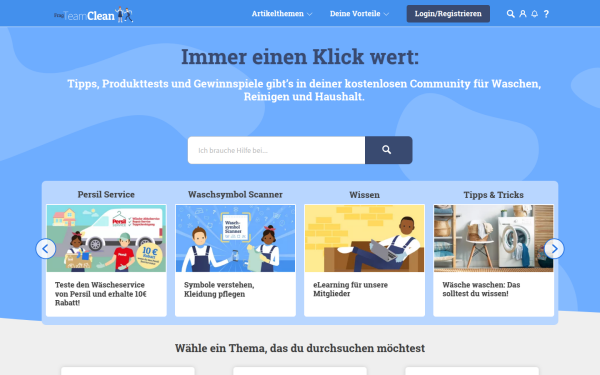Click the Wissen card heading
The width and height of the screenshot is (600, 375).
[x=364, y=195]
